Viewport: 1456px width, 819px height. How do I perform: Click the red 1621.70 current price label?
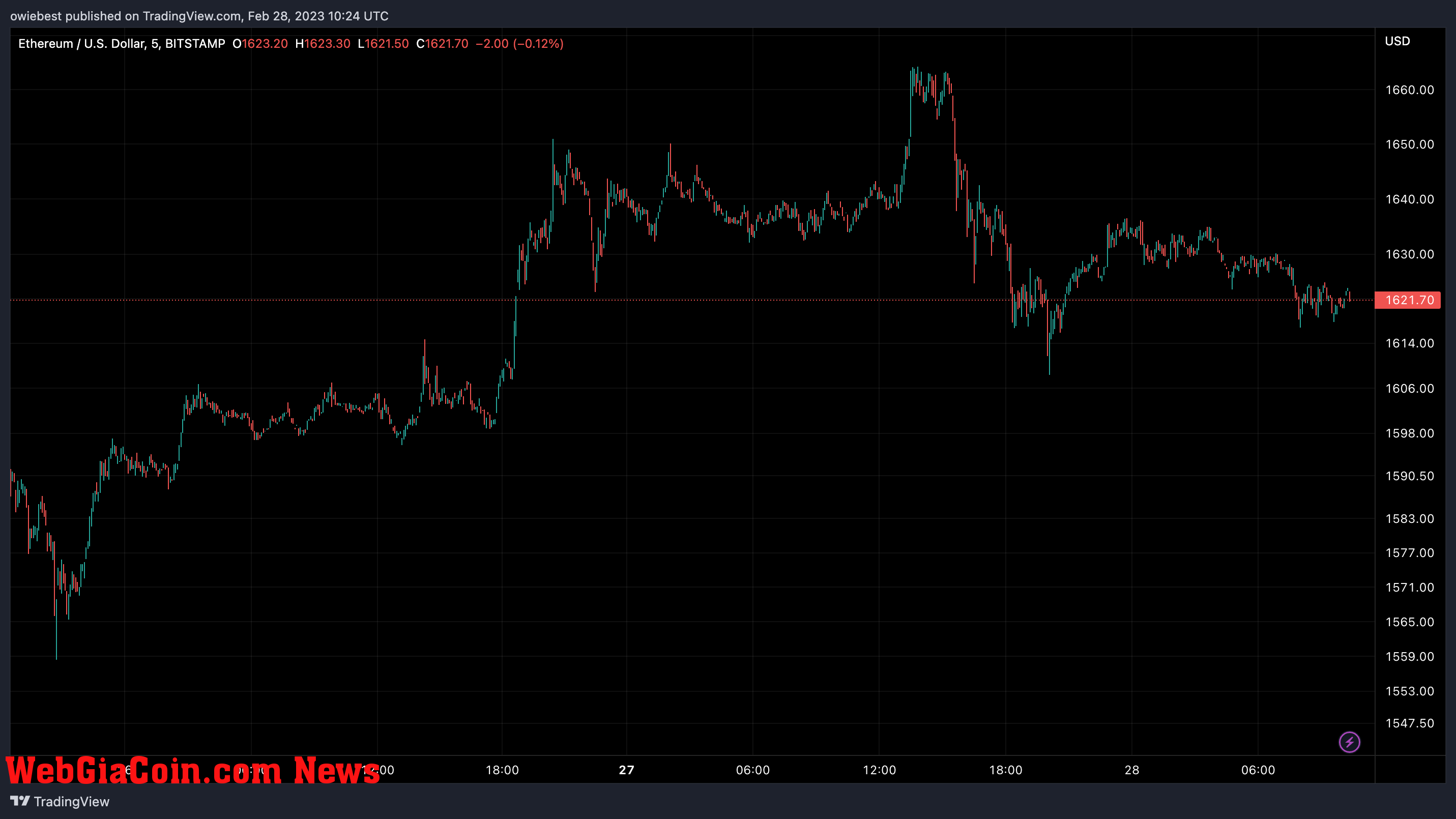click(x=1408, y=300)
